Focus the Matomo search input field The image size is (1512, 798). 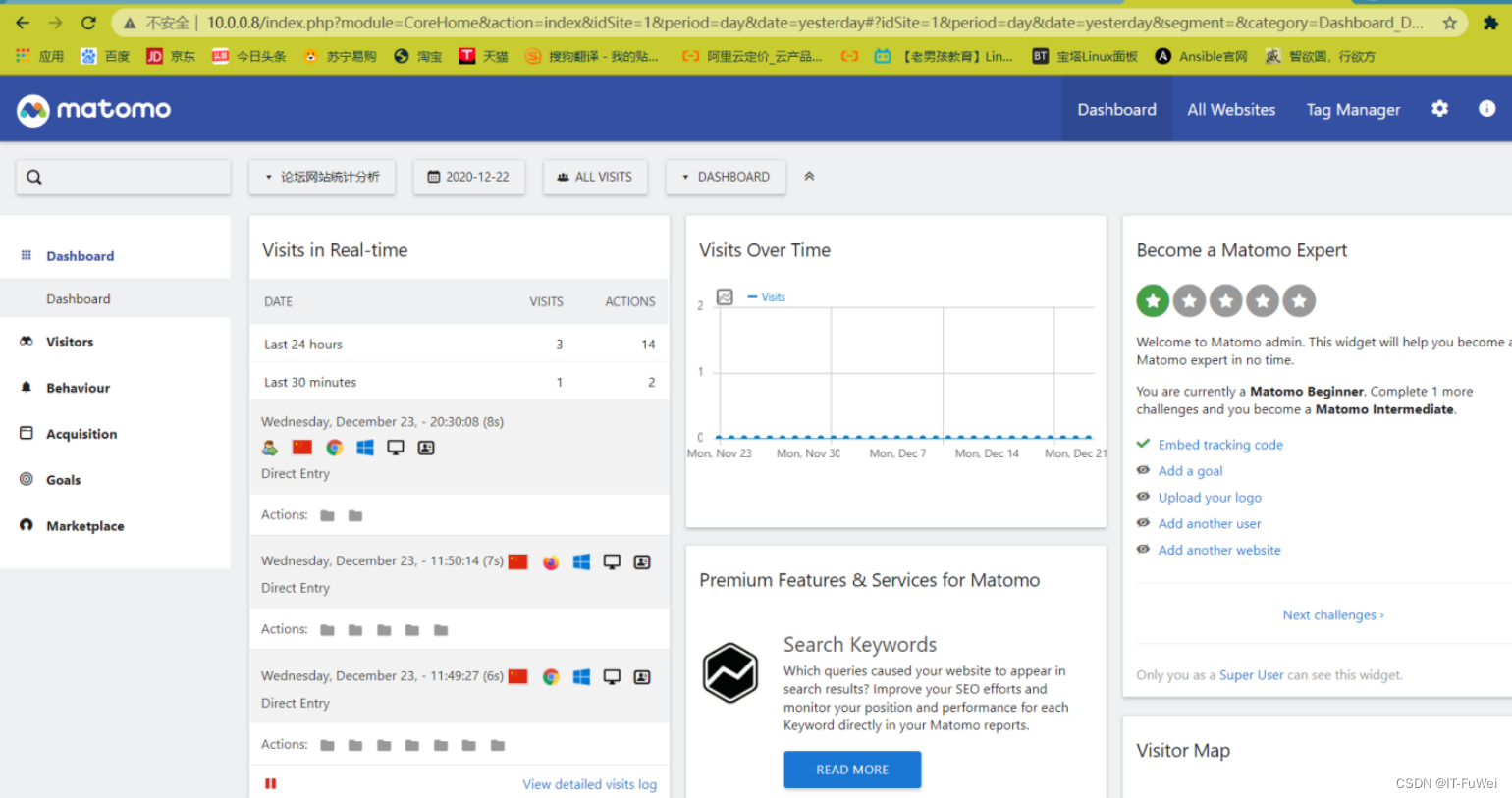[x=124, y=177]
